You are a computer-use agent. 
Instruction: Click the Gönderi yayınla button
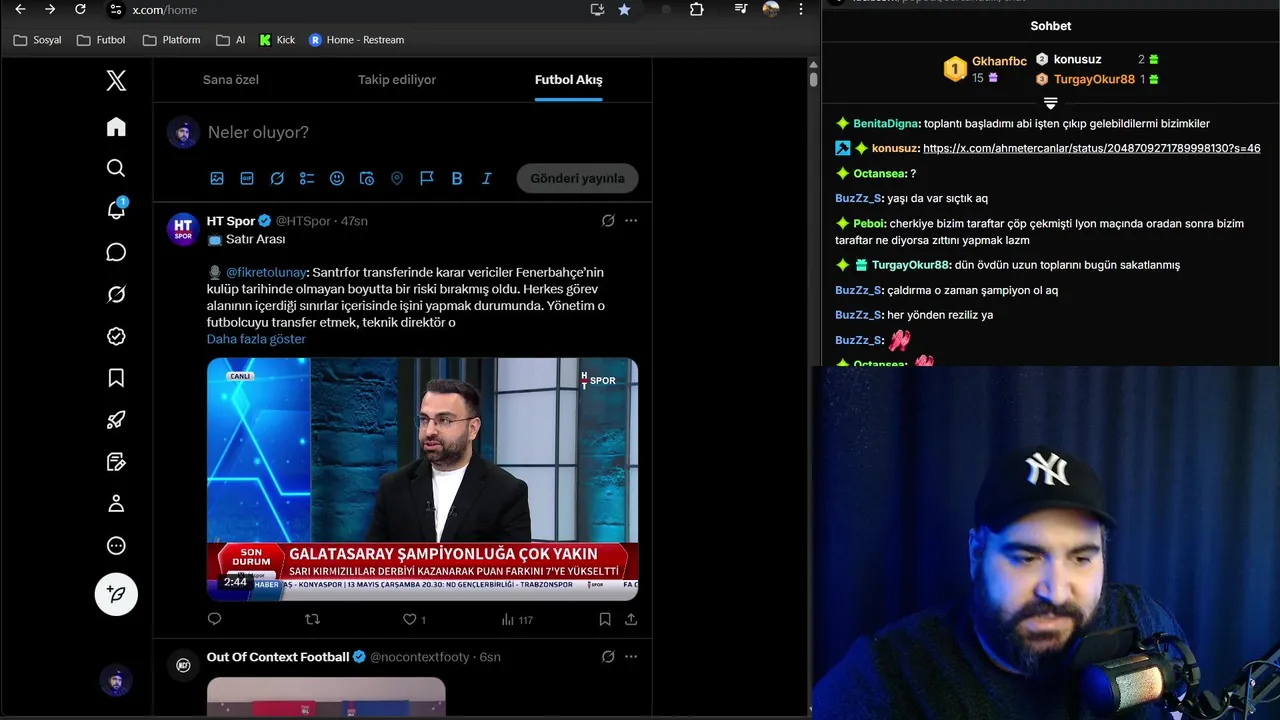click(x=577, y=178)
